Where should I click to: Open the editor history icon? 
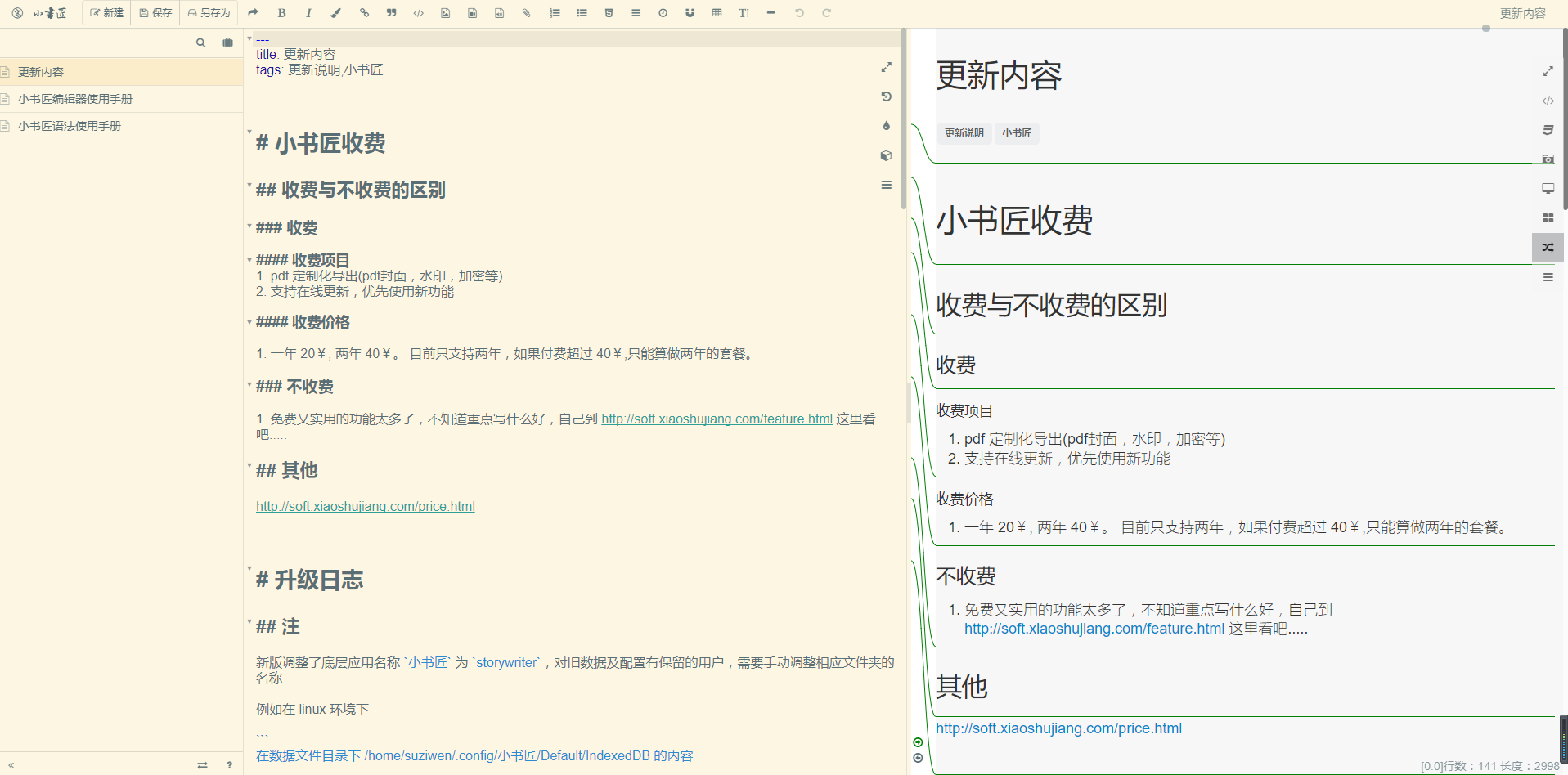tap(886, 96)
